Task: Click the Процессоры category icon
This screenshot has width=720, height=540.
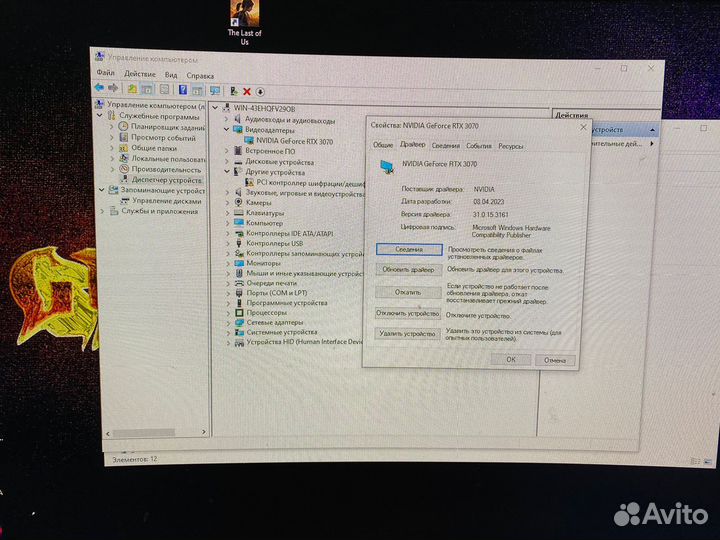Action: pos(239,312)
